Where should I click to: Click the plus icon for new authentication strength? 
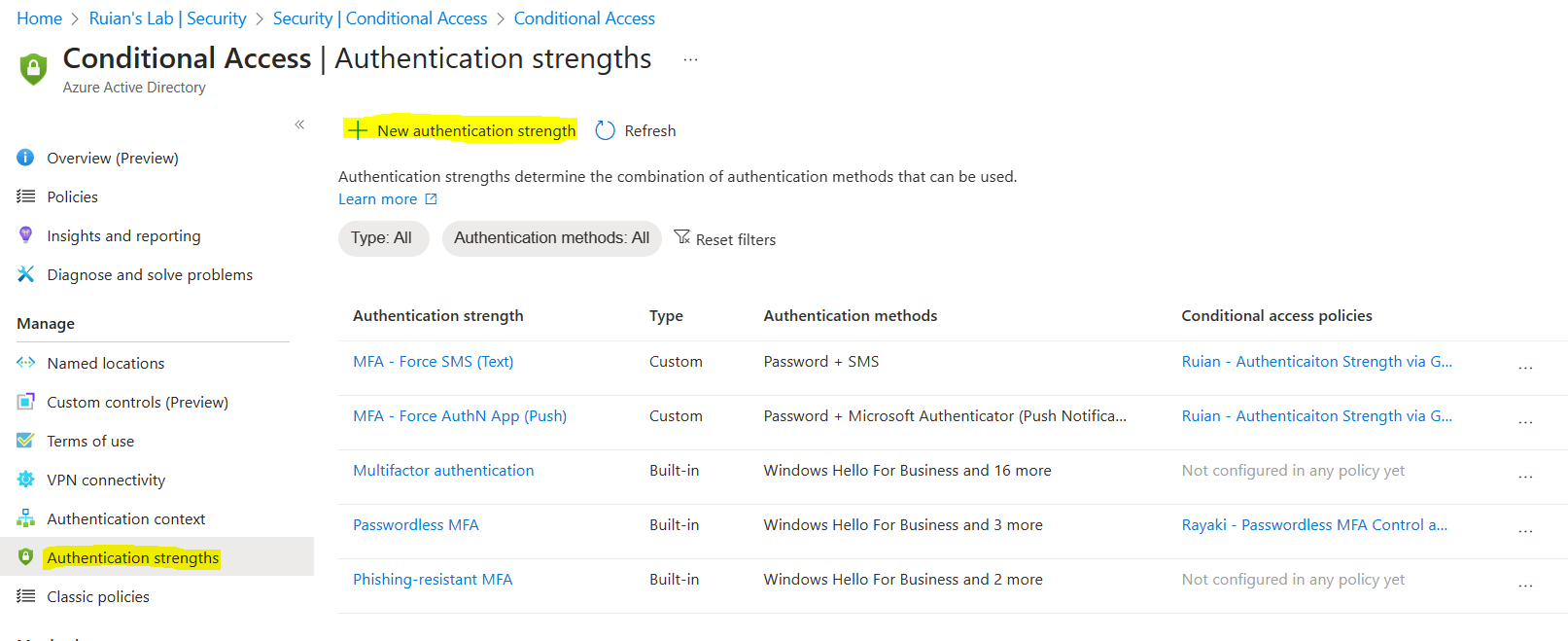[x=358, y=130]
